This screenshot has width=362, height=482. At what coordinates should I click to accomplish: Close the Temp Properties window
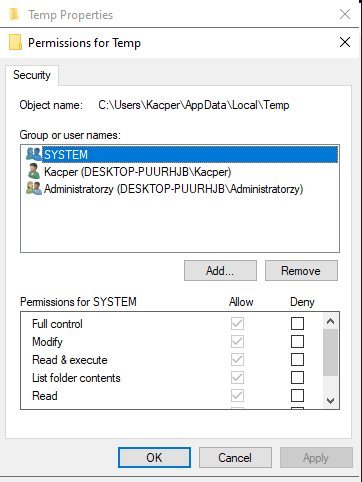pyautogui.click(x=345, y=14)
